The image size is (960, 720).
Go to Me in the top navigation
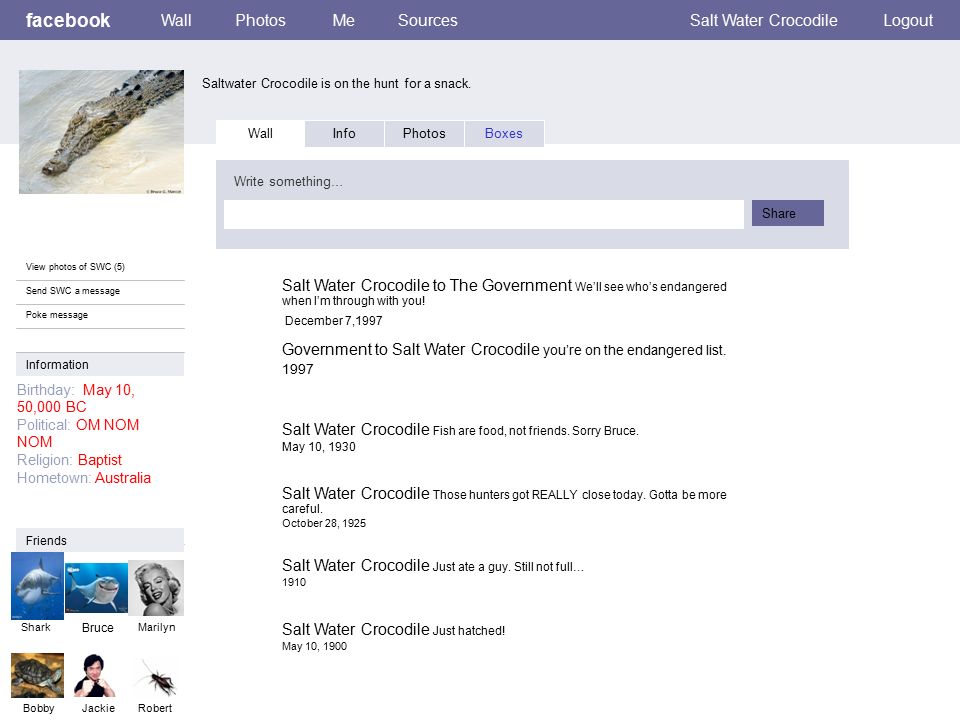[343, 20]
